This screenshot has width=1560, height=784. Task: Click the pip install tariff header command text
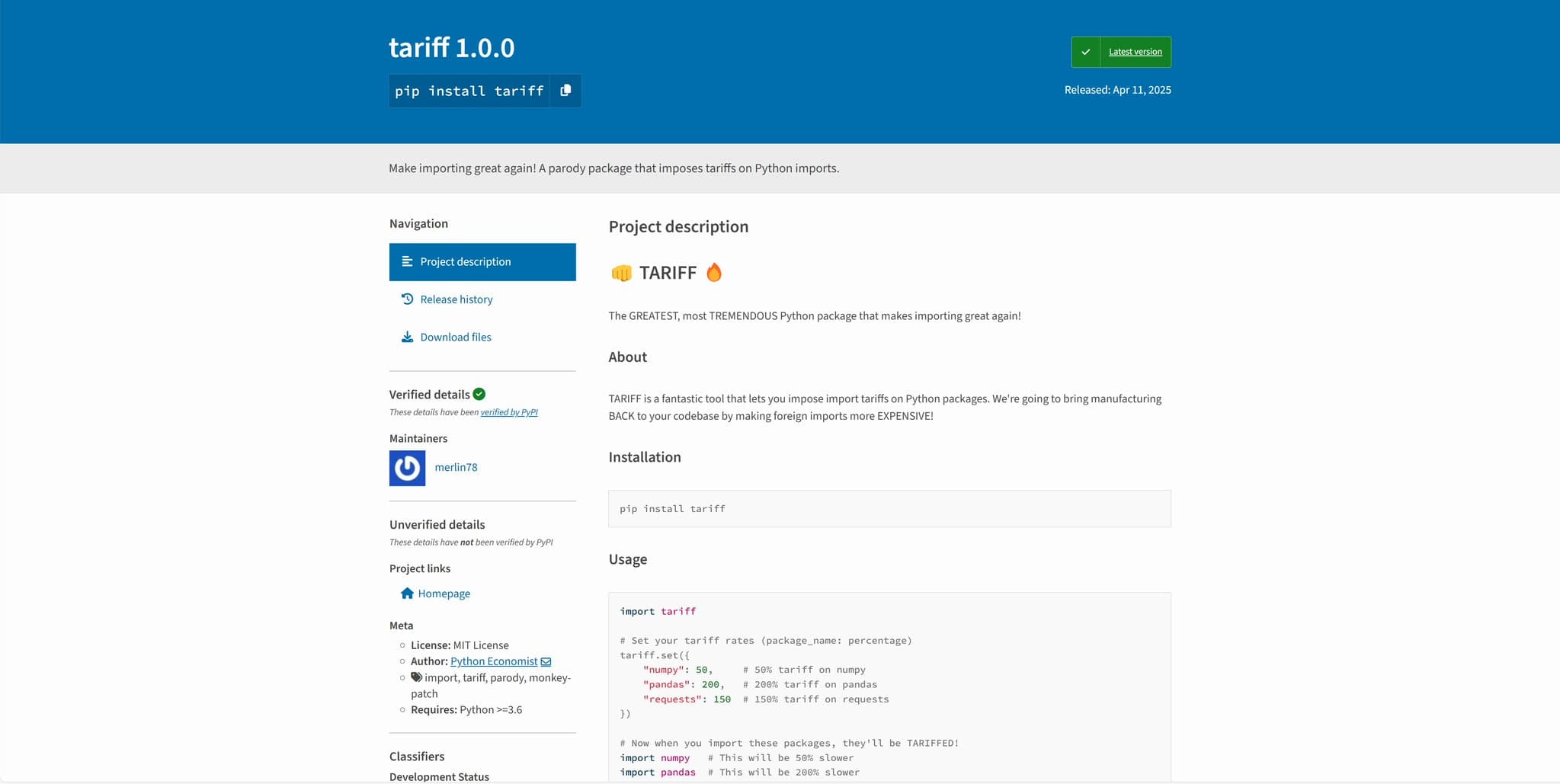pyautogui.click(x=469, y=91)
